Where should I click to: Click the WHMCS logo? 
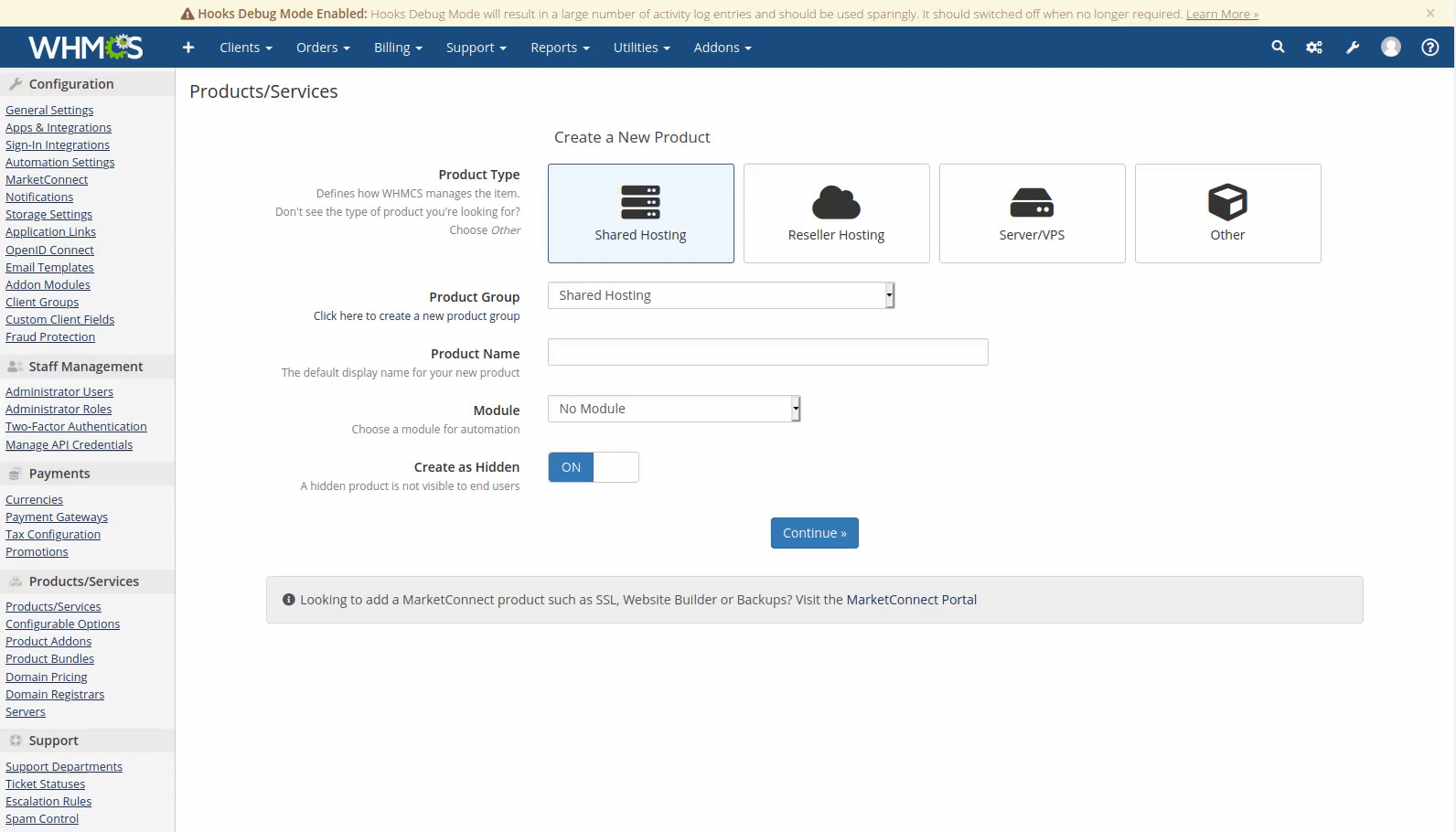coord(85,47)
